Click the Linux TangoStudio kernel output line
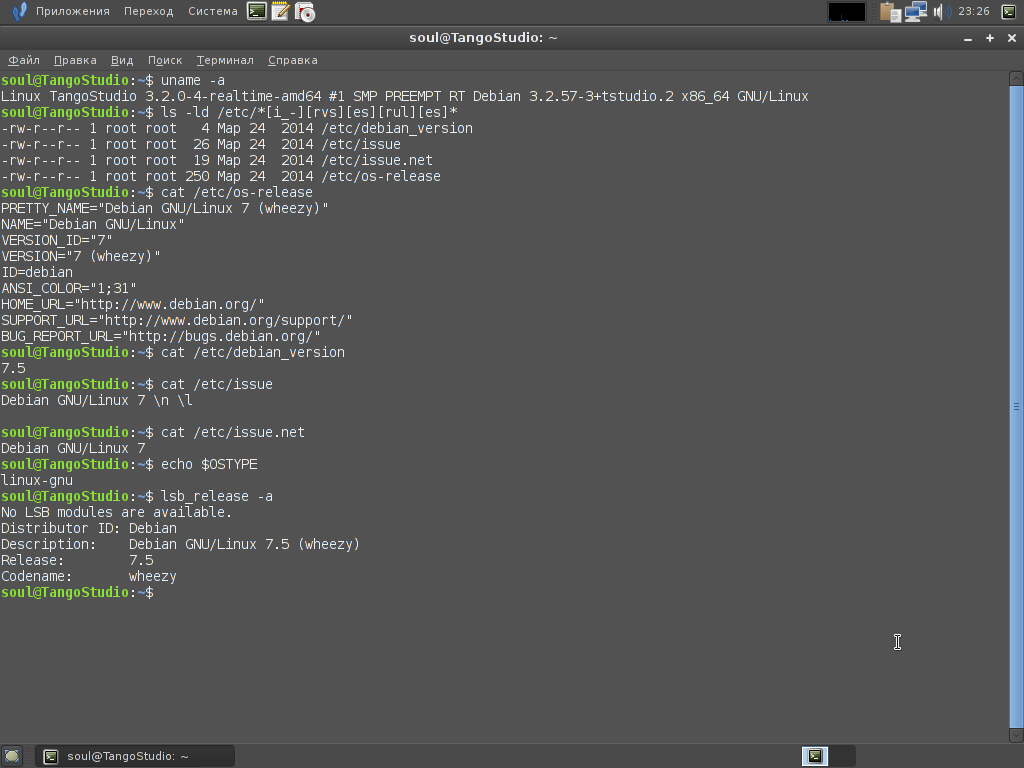Viewport: 1024px width, 768px height. point(404,97)
